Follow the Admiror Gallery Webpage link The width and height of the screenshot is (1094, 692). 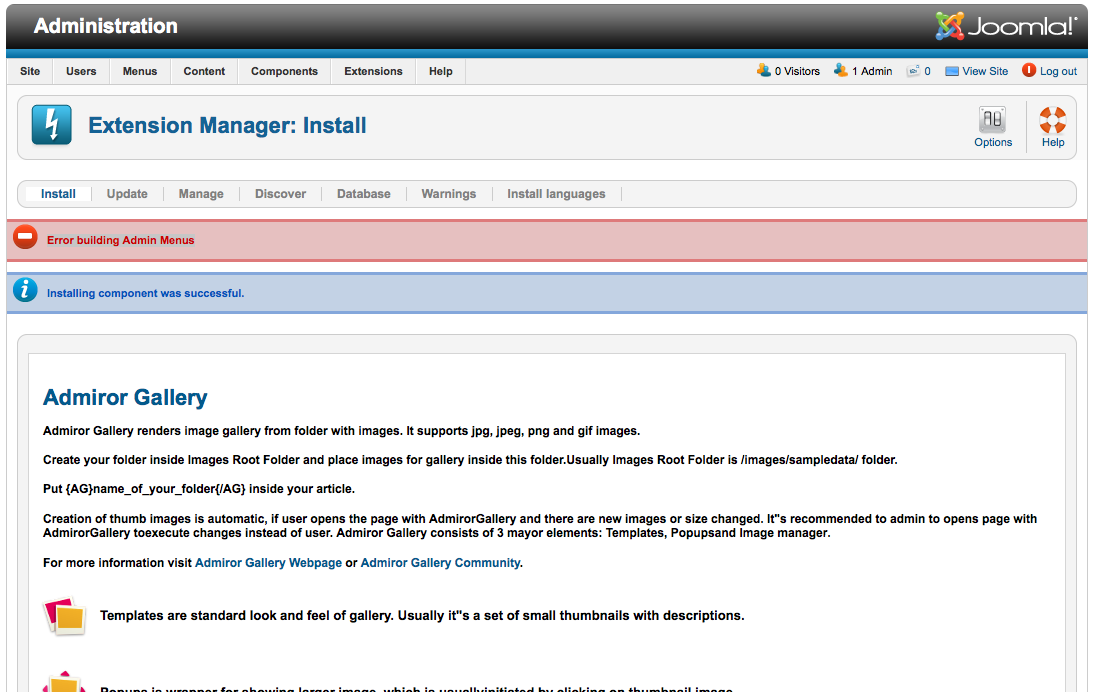pyautogui.click(x=269, y=563)
